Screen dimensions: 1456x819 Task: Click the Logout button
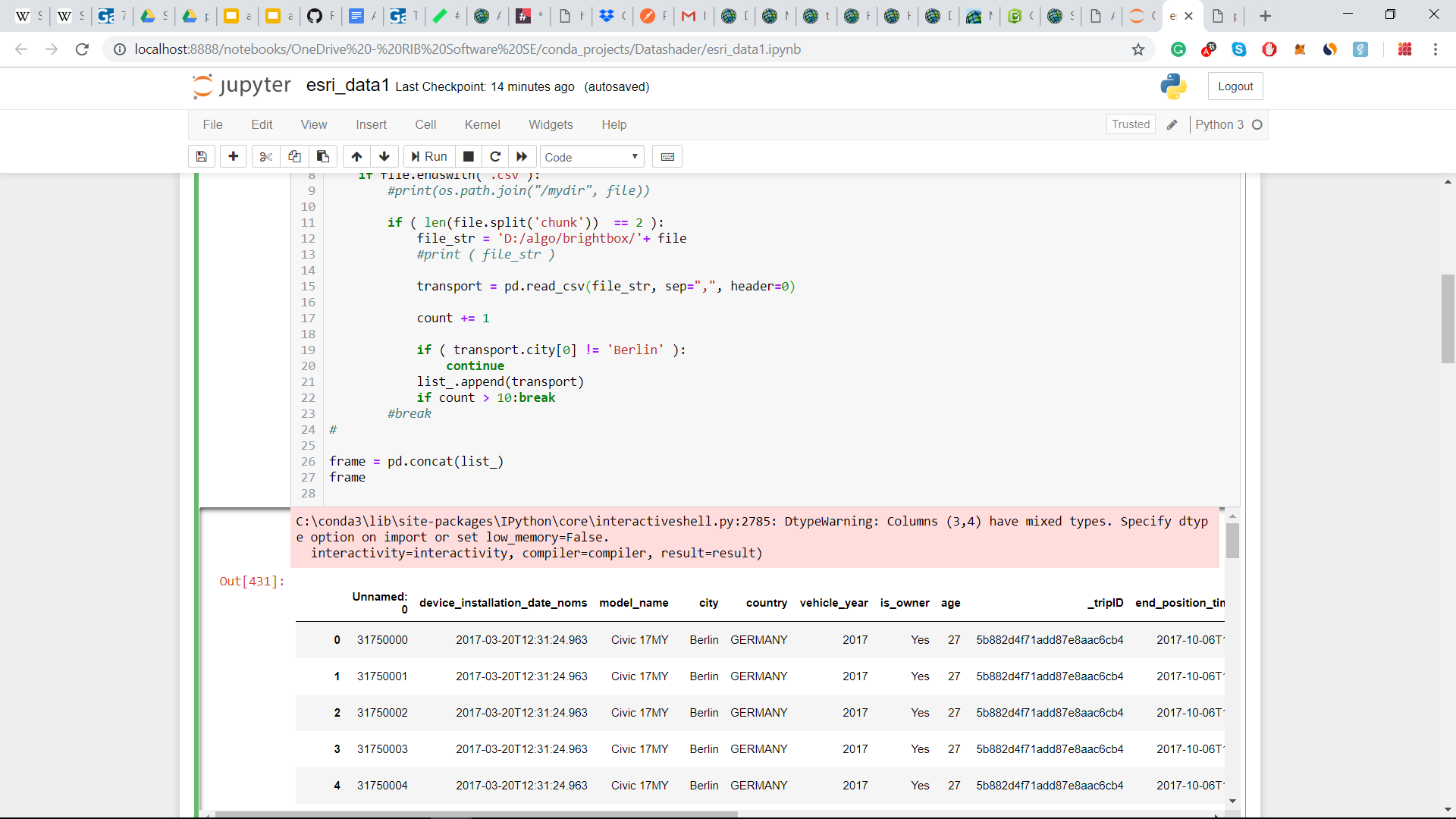[1235, 86]
